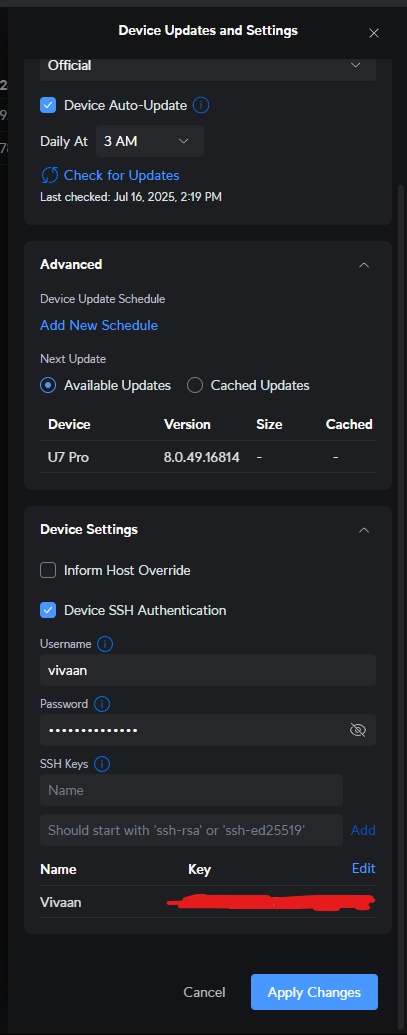Close the Device Updates and Settings dialog

(374, 33)
